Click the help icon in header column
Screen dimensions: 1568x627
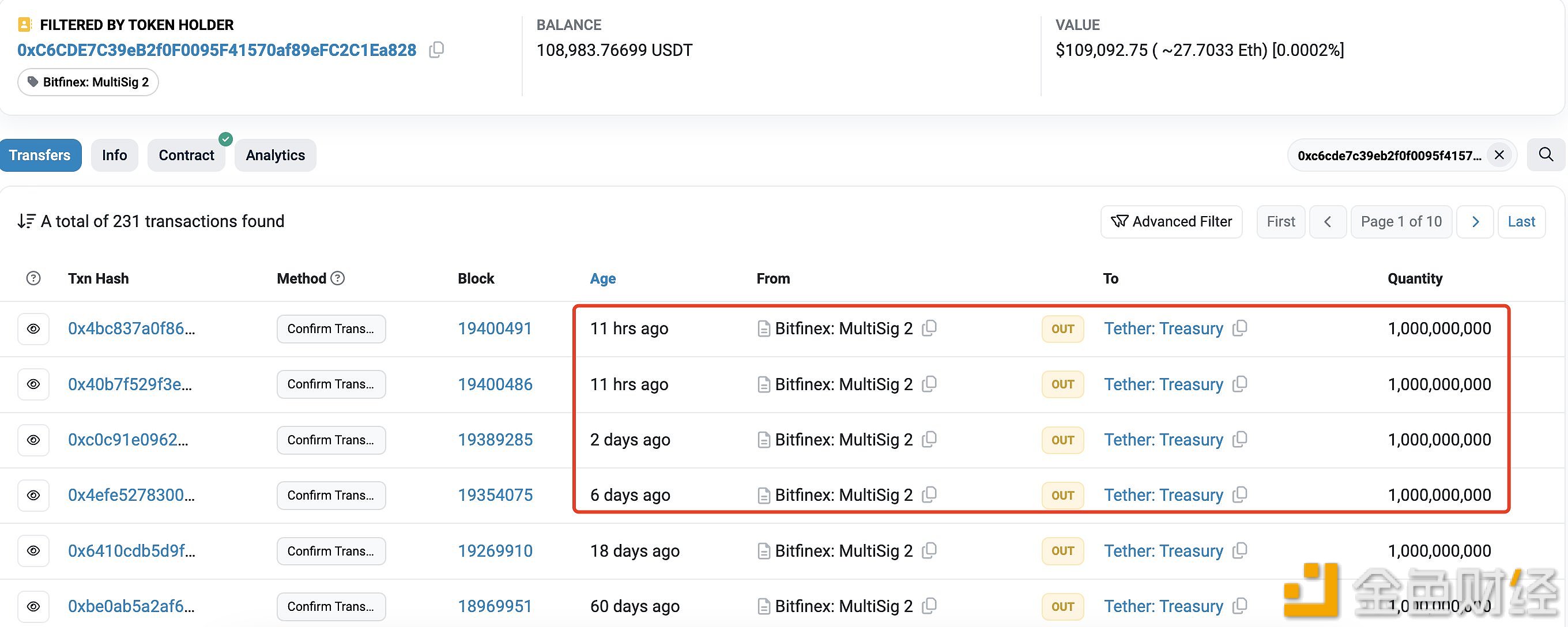click(33, 278)
